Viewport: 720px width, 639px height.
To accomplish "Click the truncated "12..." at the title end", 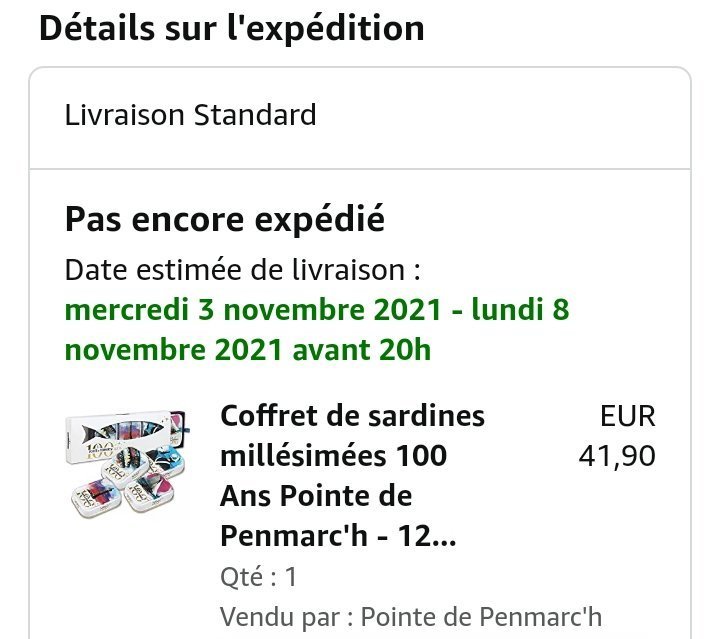I will [433, 536].
